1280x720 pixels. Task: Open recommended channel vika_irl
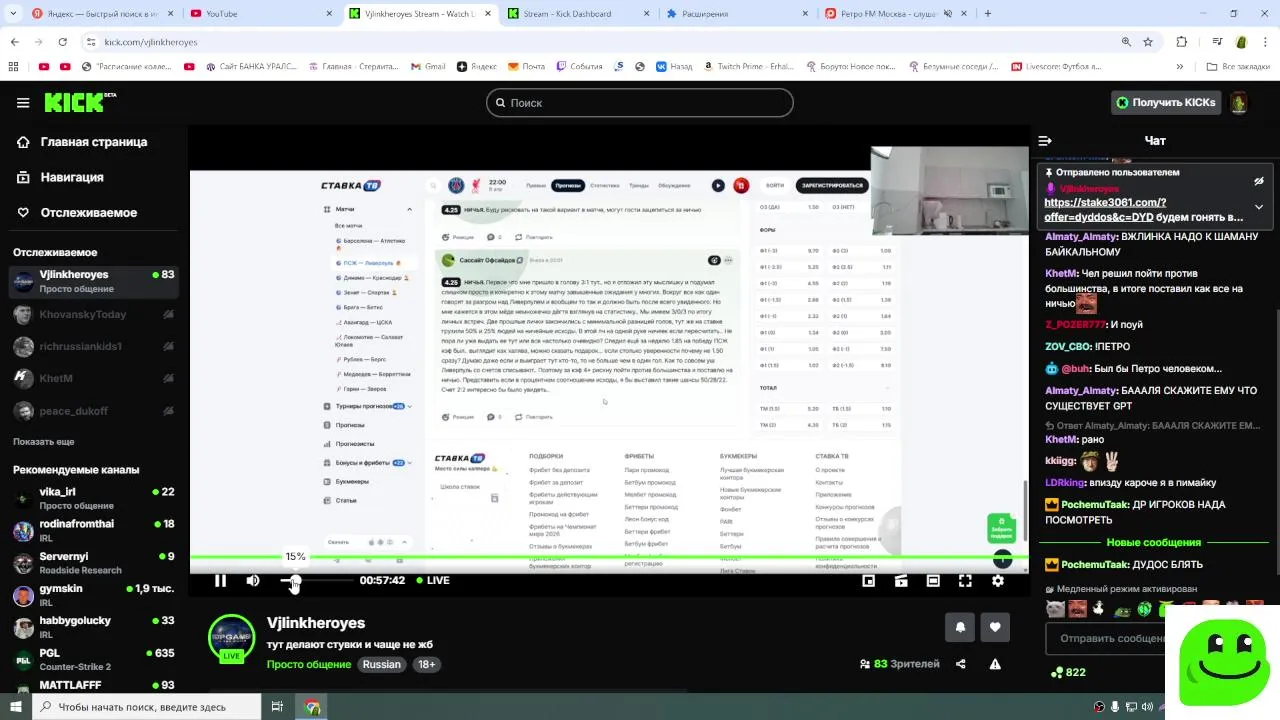pos(93,498)
